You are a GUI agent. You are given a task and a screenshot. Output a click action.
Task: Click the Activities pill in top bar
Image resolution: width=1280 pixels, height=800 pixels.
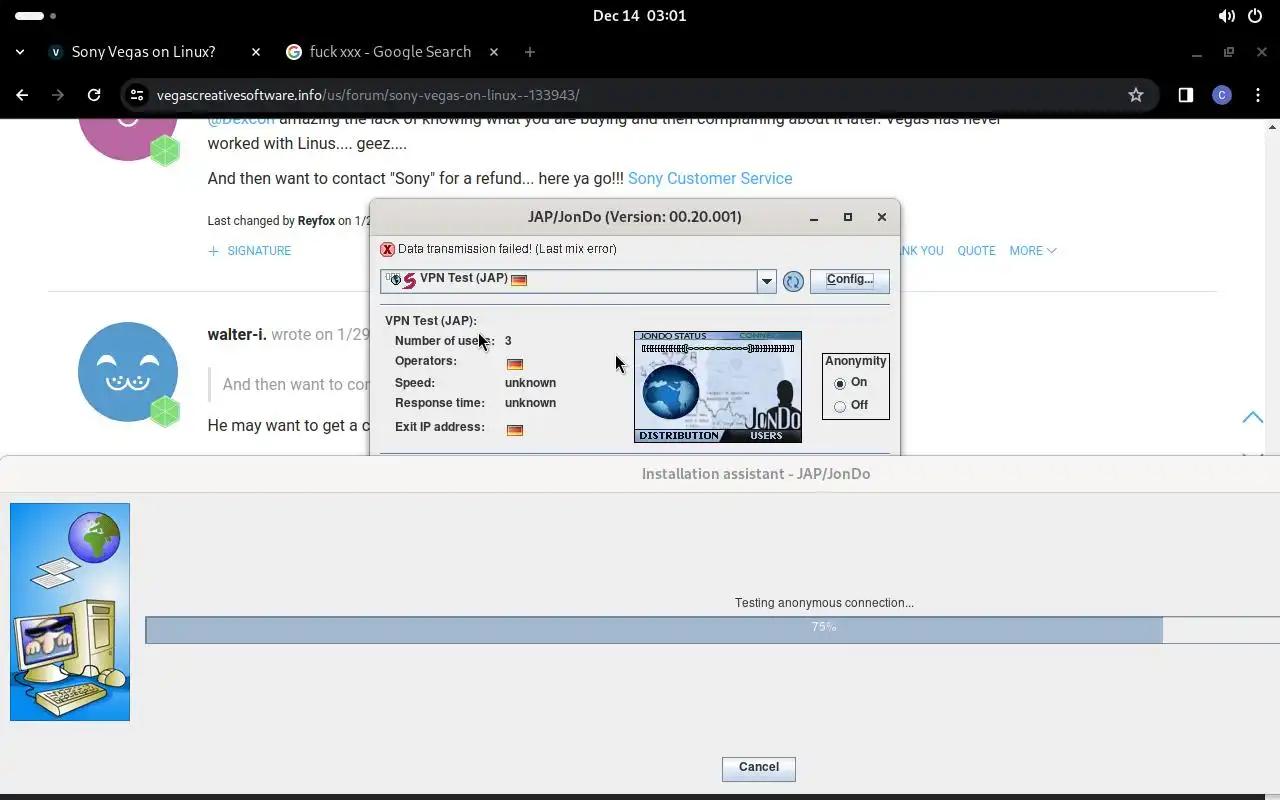(x=30, y=16)
